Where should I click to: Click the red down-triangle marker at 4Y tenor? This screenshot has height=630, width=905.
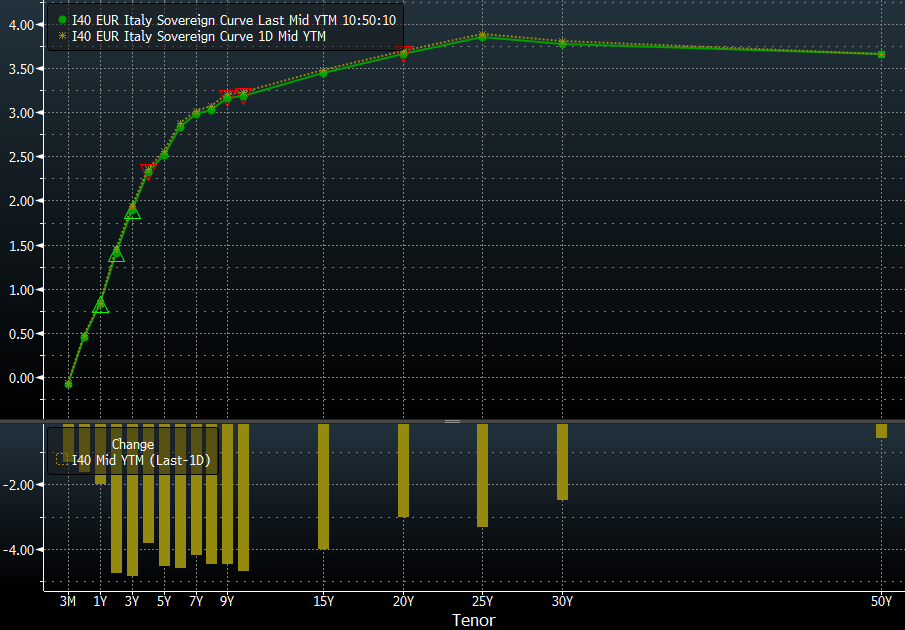148,169
